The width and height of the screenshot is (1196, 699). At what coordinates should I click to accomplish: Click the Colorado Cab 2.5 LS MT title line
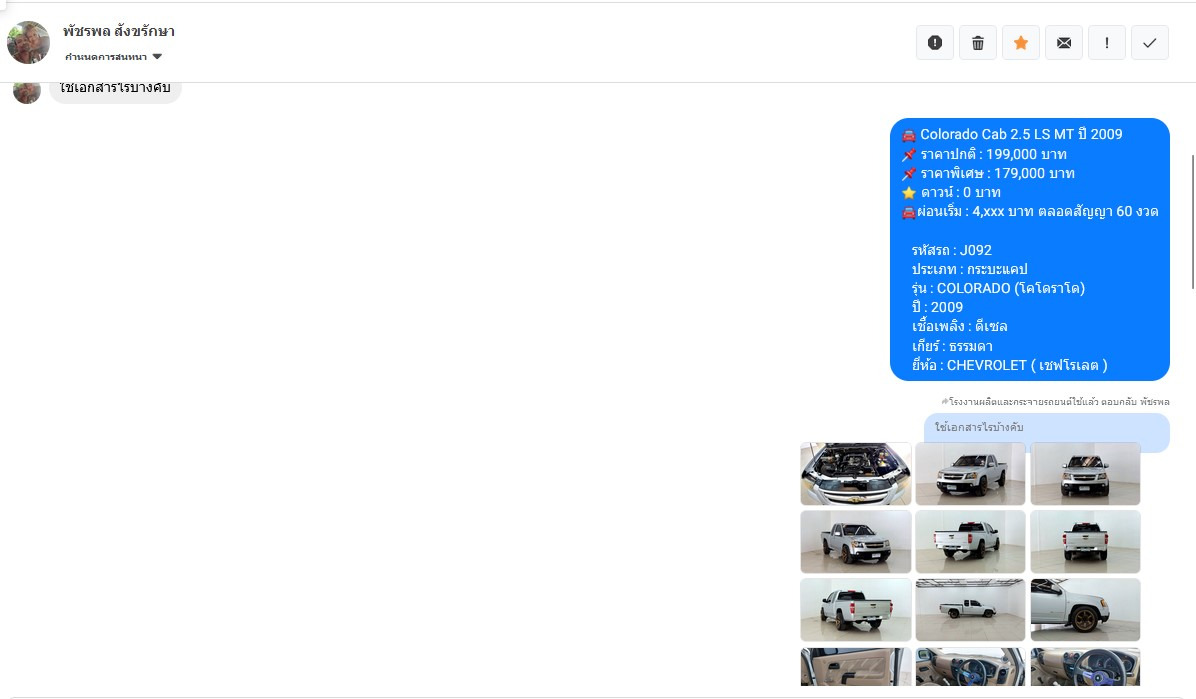[1012, 134]
